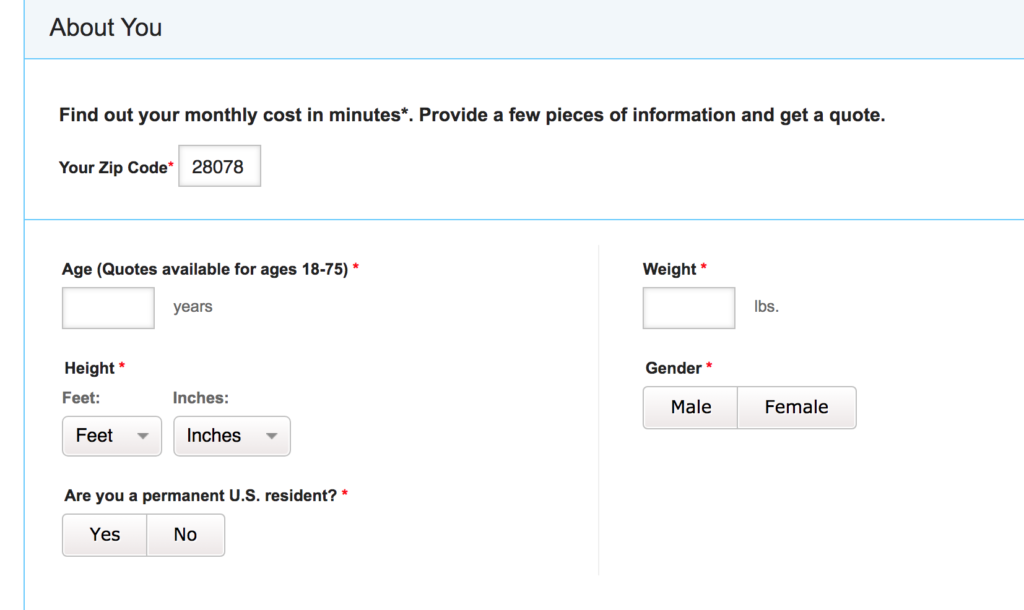Select Yes for permanent U.S. resident
This screenshot has width=1024, height=610.
pos(105,535)
